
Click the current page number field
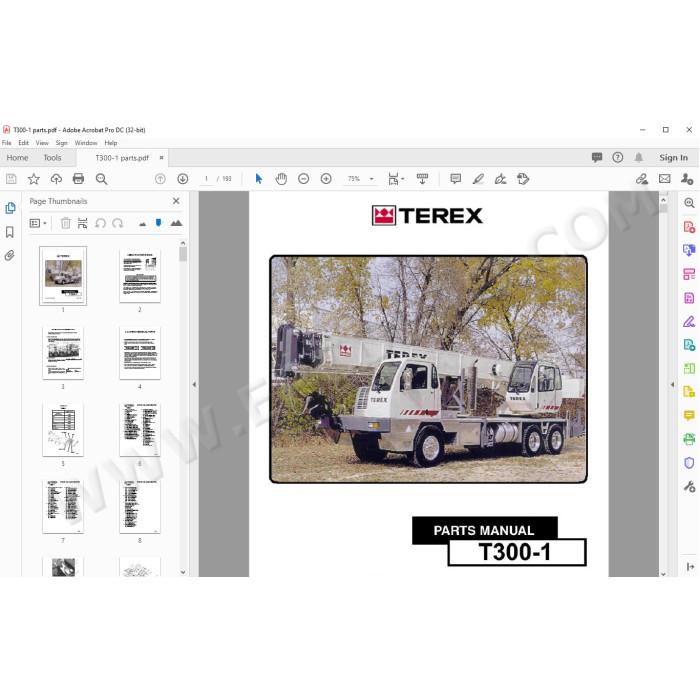(206, 179)
